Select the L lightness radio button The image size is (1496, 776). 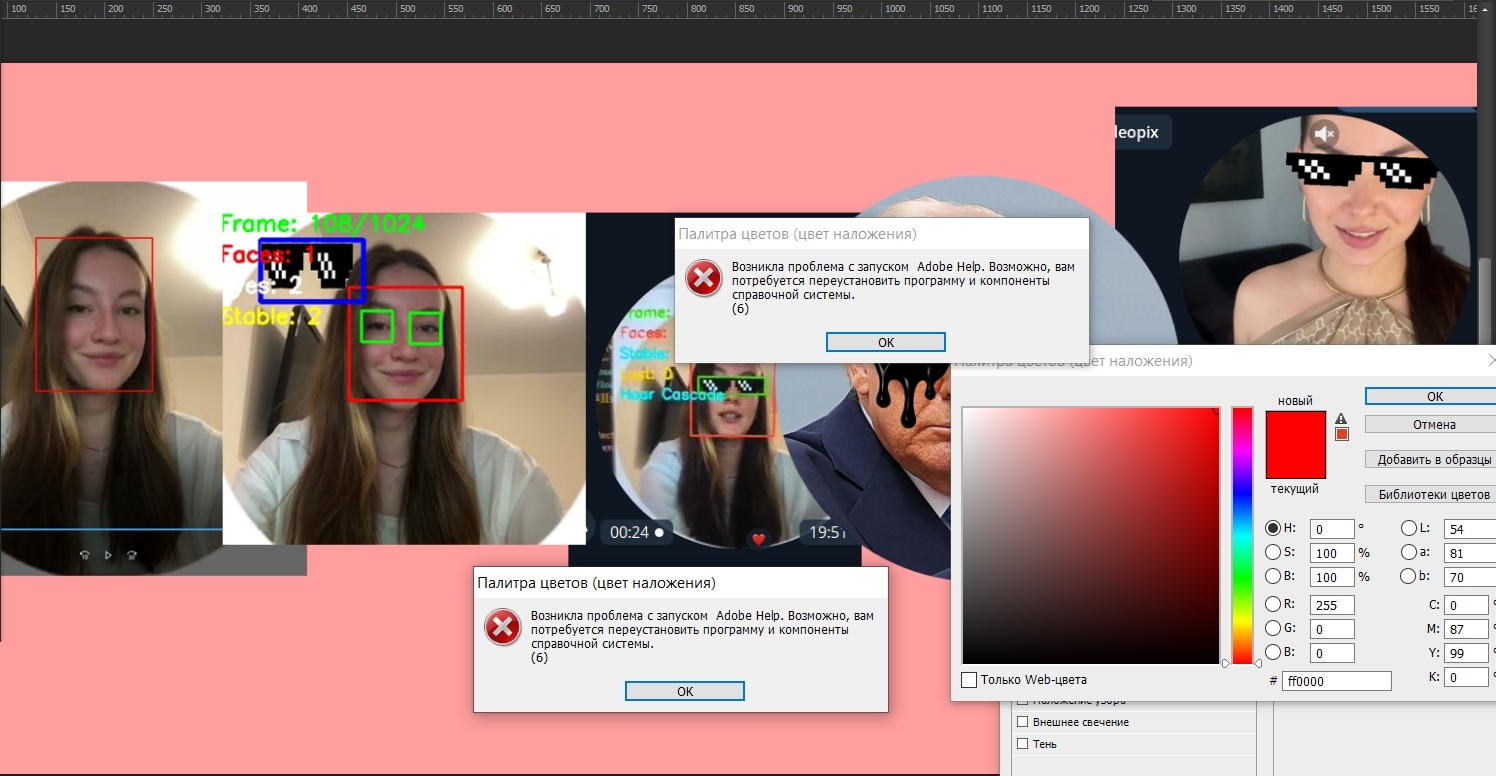click(1409, 528)
